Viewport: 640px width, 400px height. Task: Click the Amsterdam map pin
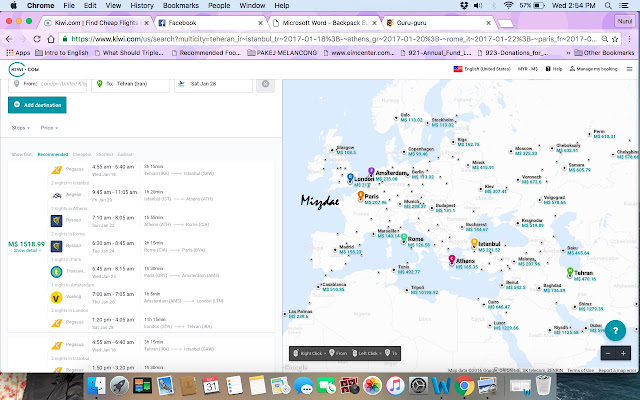tap(371, 171)
